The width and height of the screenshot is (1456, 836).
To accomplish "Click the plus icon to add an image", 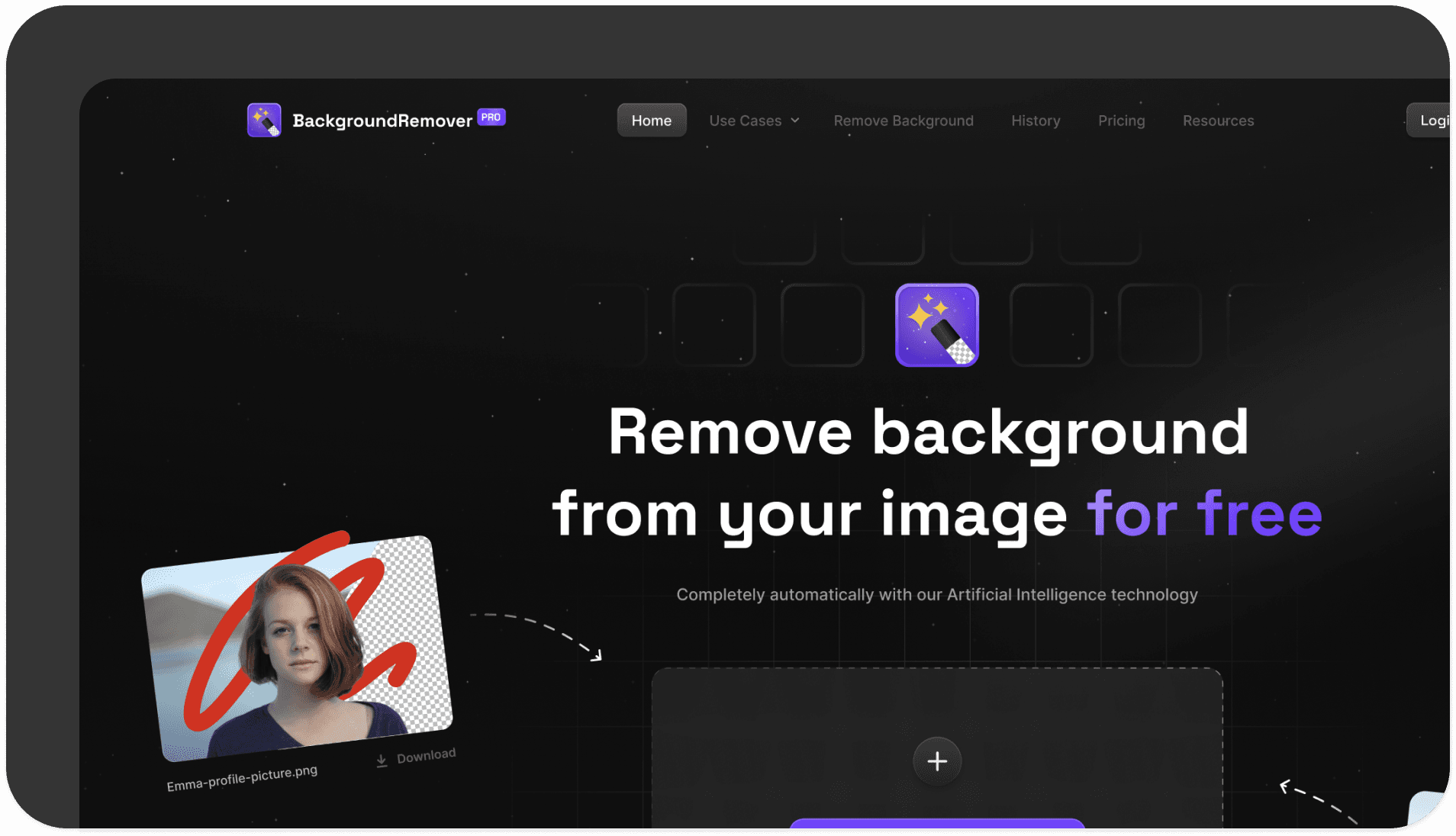I will pos(937,761).
